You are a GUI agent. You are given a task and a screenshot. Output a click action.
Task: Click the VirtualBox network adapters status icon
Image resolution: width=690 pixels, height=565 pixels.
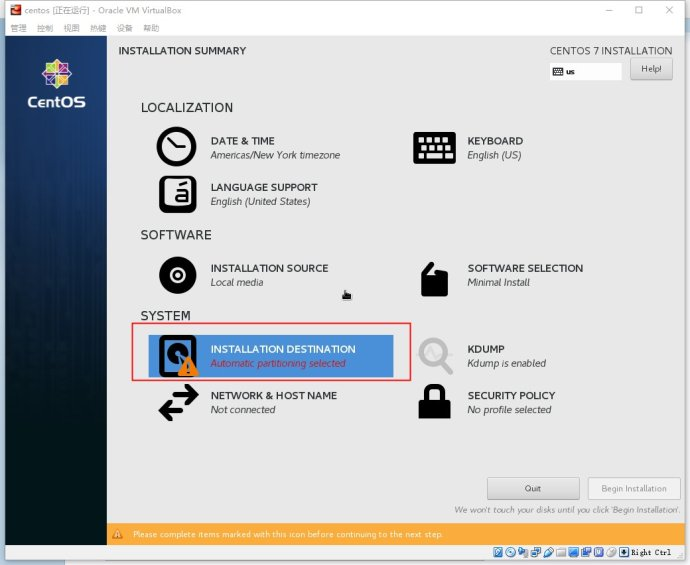pos(536,552)
